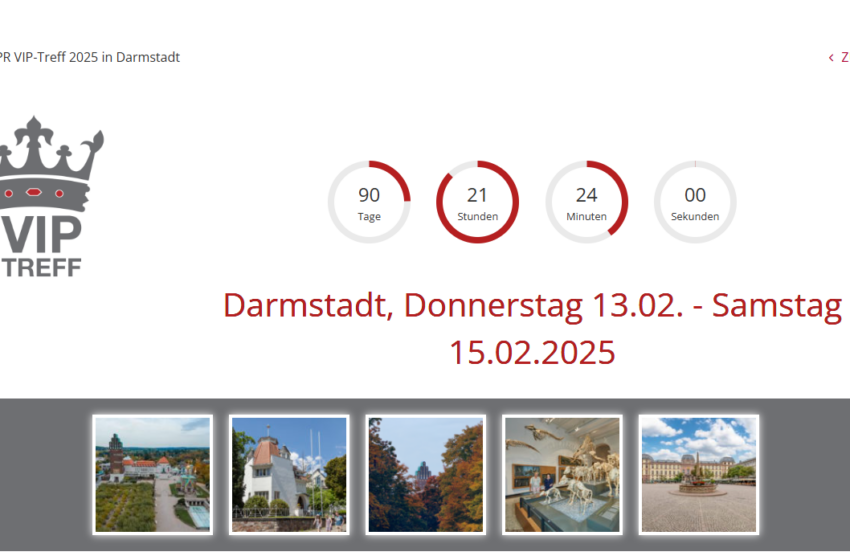Open the autumn trees tower thumbnail

(426, 475)
